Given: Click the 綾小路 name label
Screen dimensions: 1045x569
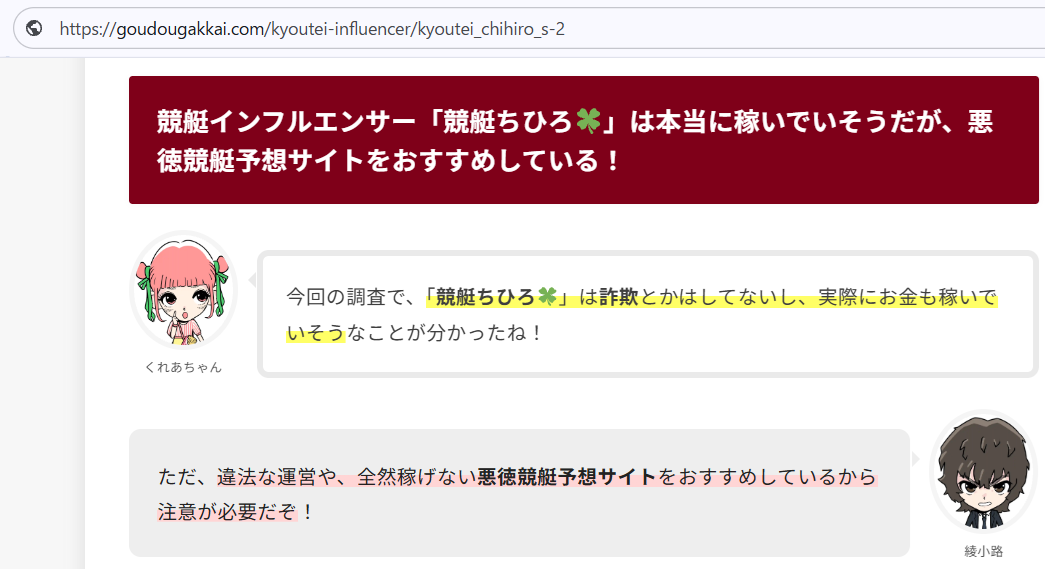Looking at the screenshot, I should (983, 551).
